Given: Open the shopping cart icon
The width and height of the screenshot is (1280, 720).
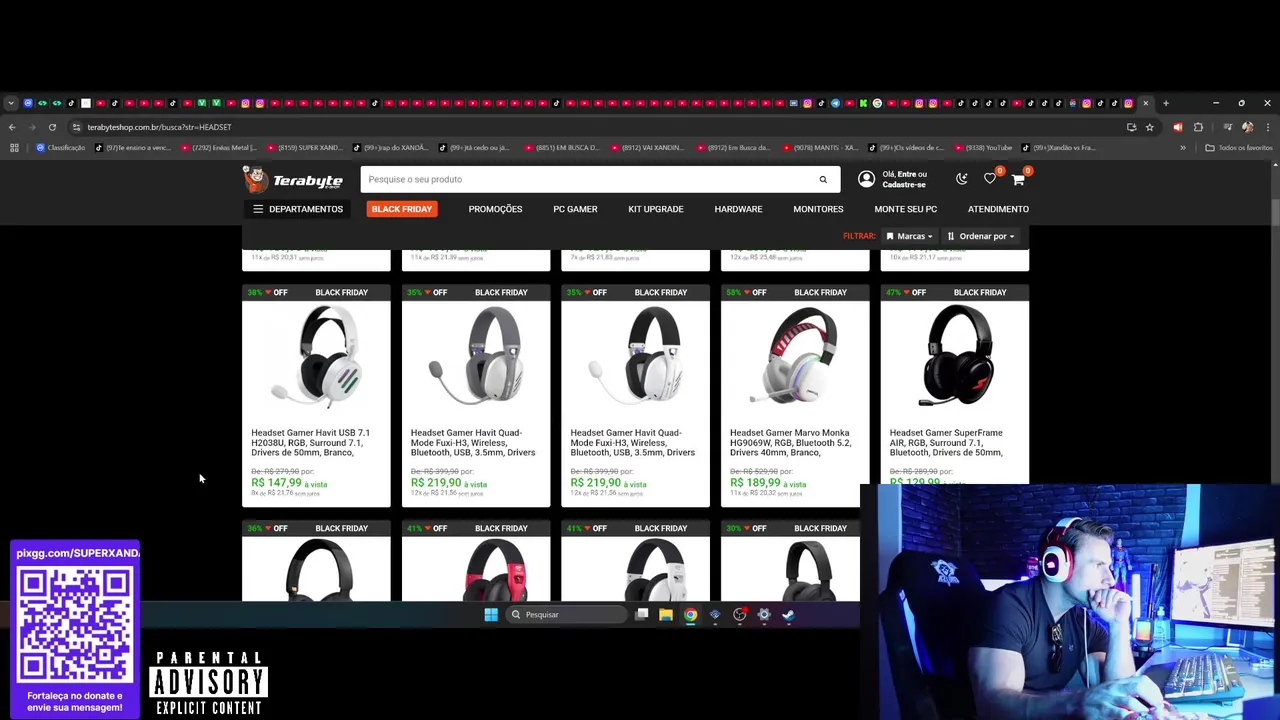Looking at the screenshot, I should point(1018,179).
